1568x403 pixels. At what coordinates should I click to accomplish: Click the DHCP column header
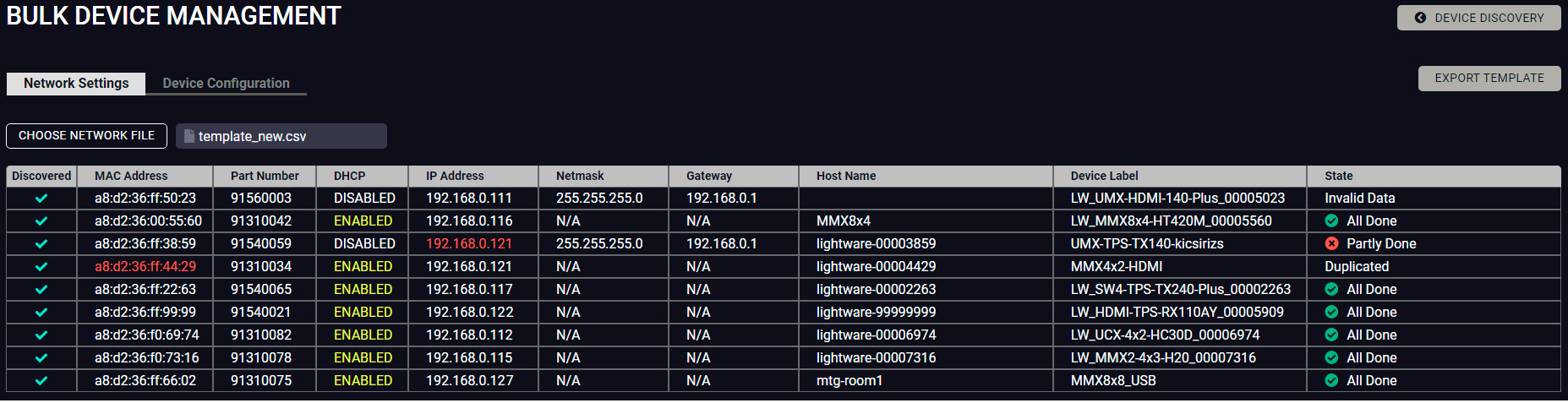pos(362,176)
